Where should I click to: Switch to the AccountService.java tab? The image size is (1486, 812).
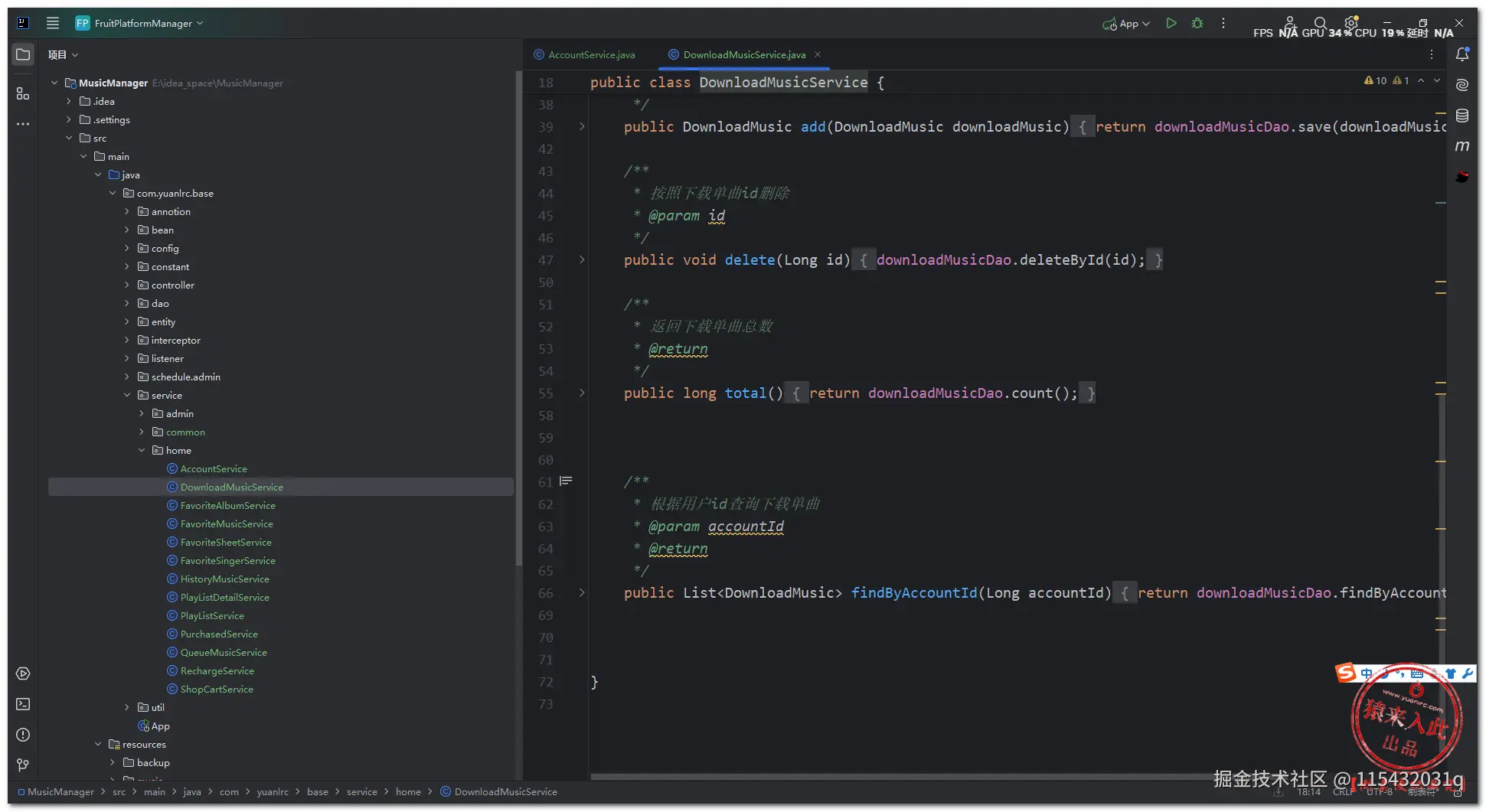tap(585, 54)
